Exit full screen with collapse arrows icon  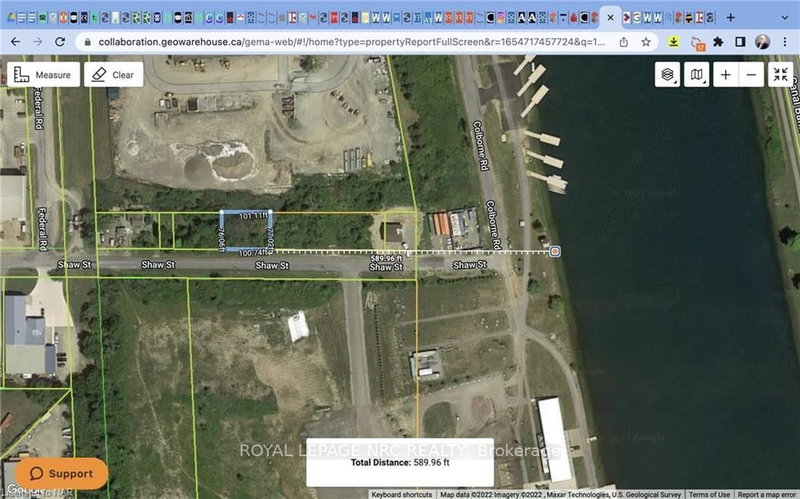pyautogui.click(x=780, y=74)
